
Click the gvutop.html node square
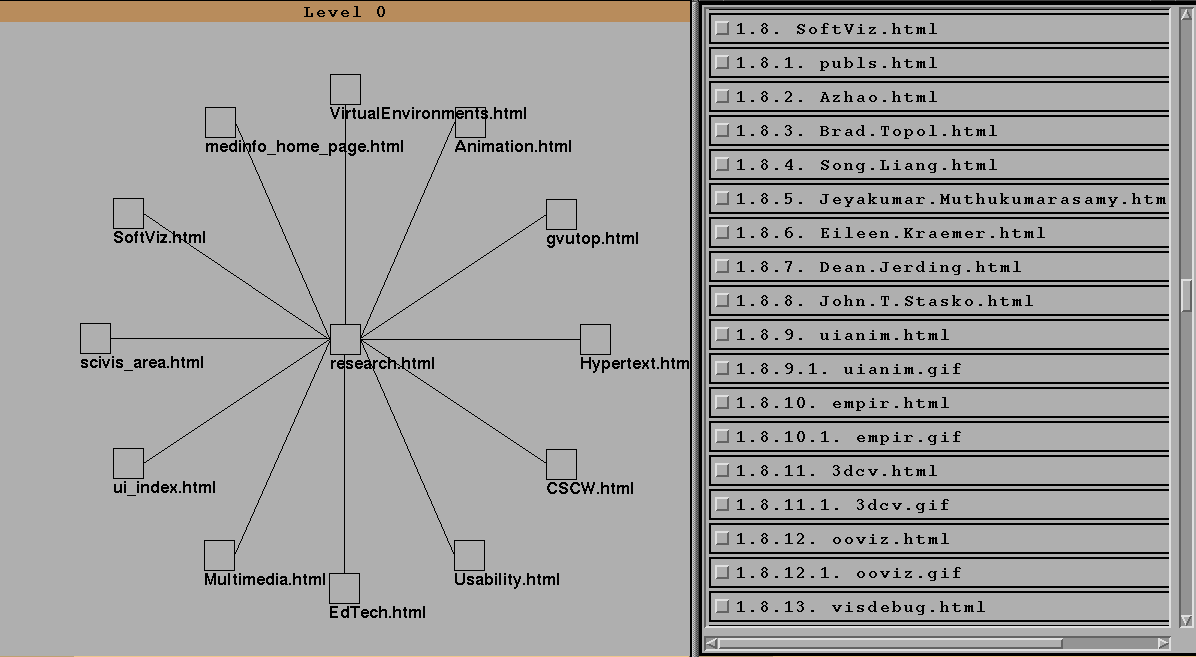point(561,214)
